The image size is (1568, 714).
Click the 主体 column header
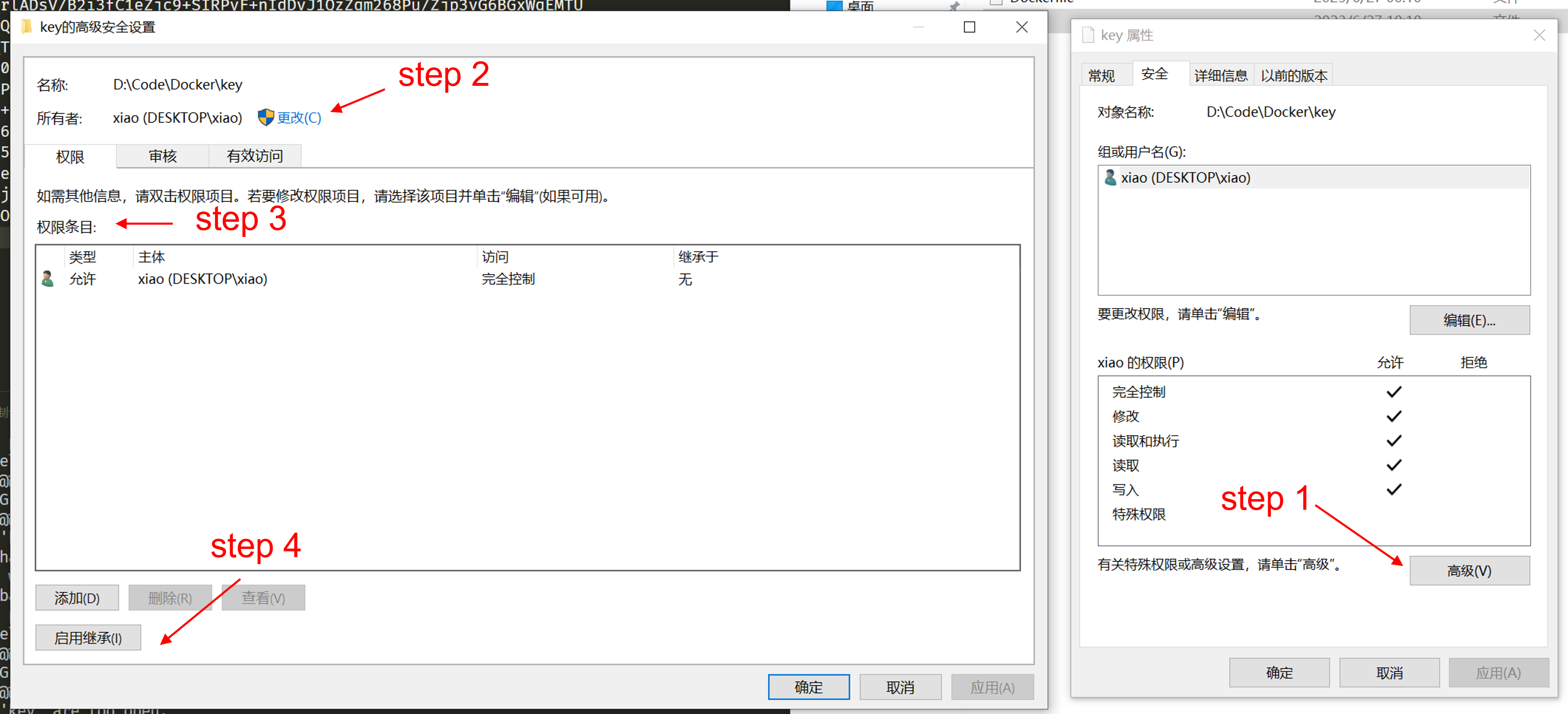point(152,256)
